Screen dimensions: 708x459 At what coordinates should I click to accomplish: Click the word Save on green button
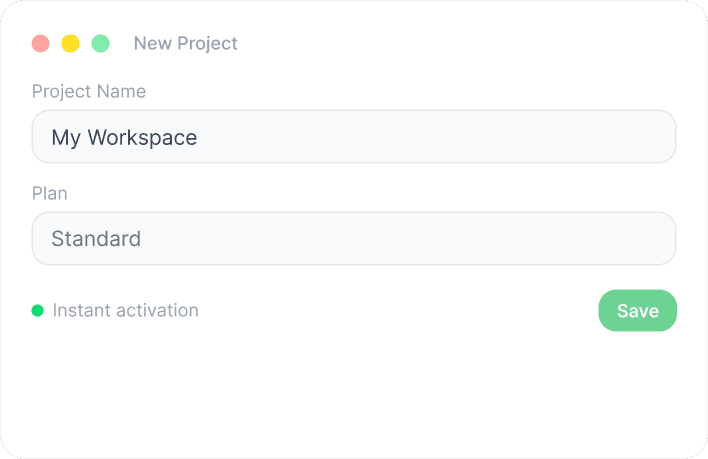[637, 311]
